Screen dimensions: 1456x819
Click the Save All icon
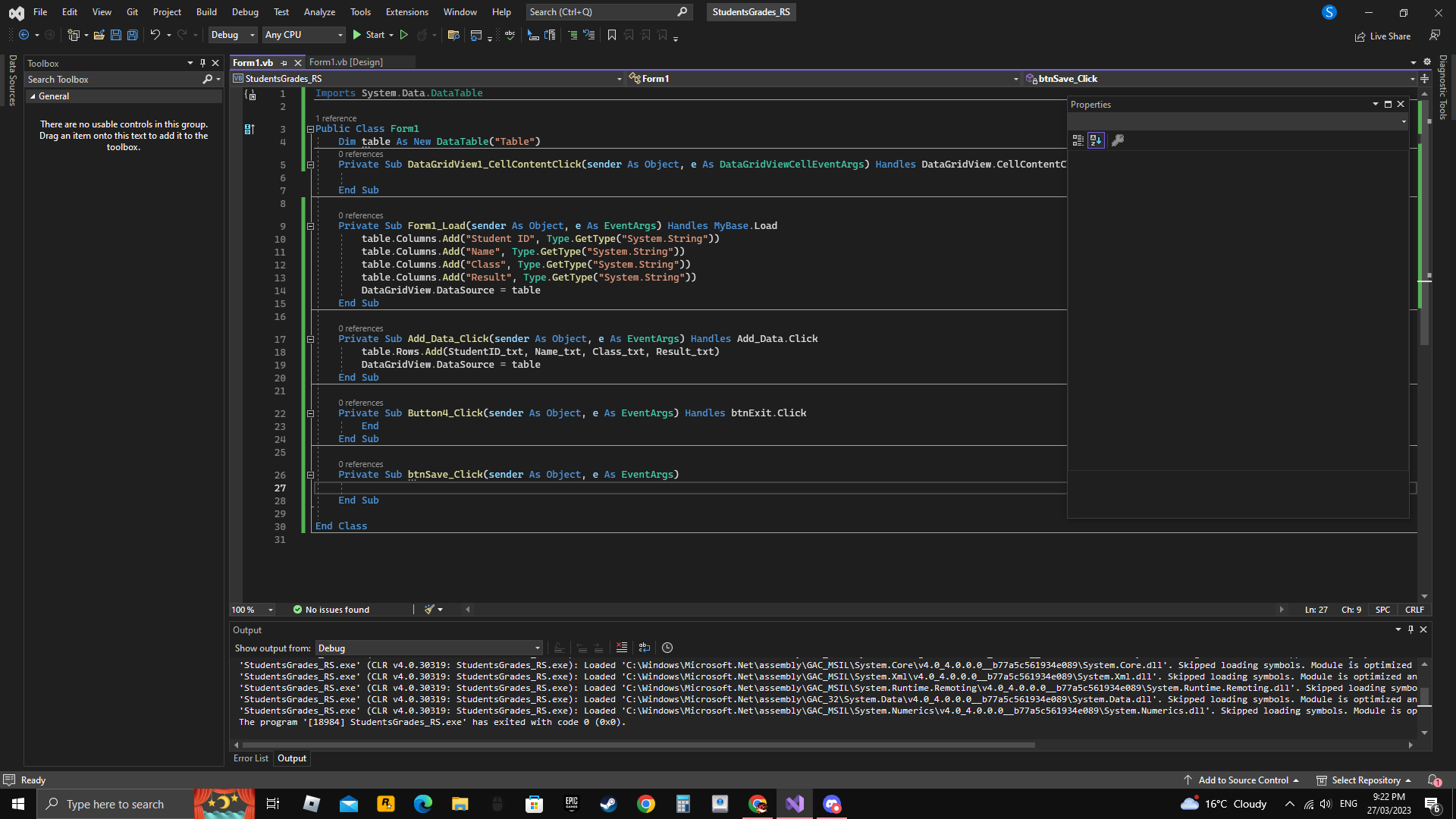(x=132, y=35)
